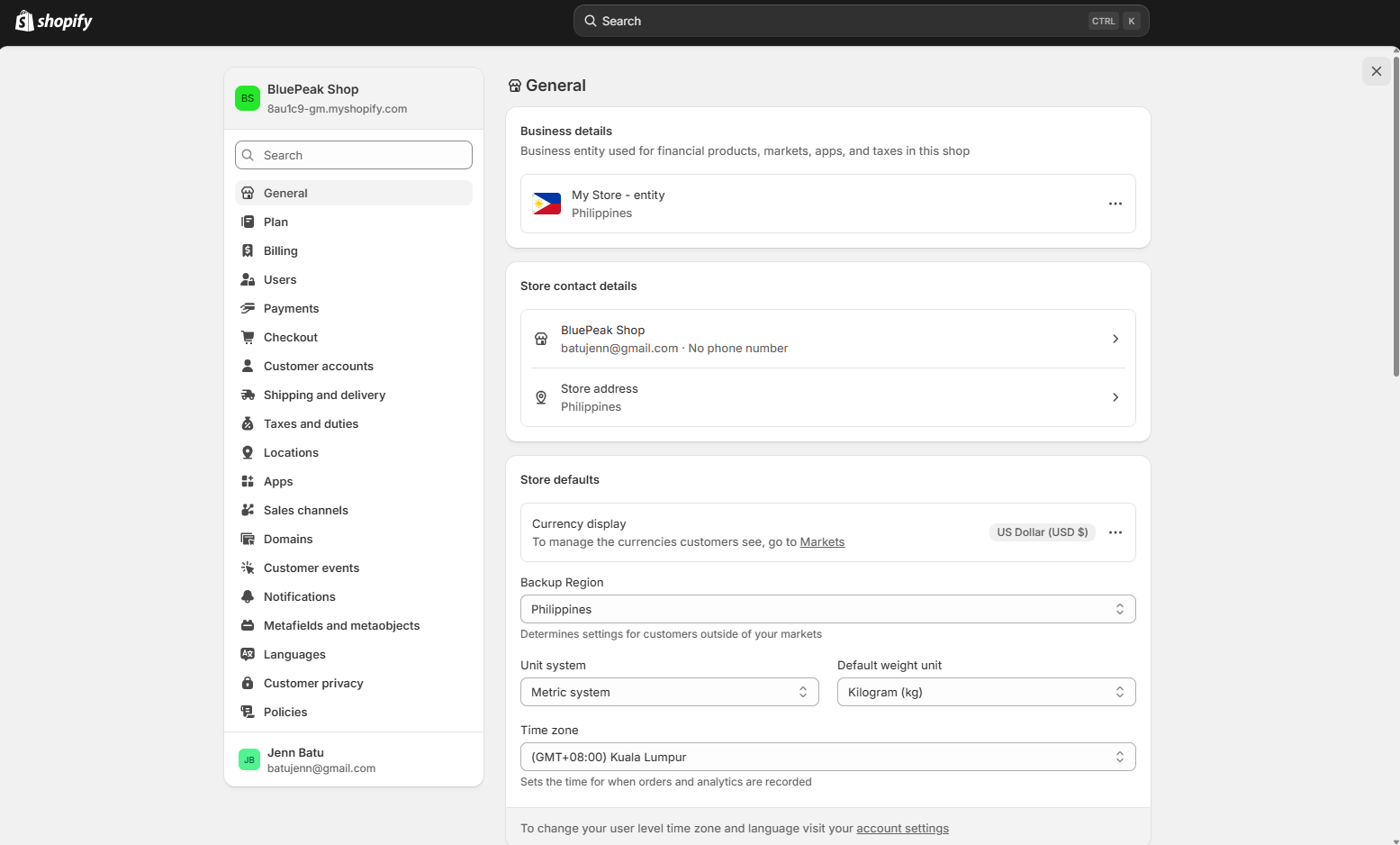Click the Languages icon in sidebar
The width and height of the screenshot is (1400, 845).
[248, 654]
